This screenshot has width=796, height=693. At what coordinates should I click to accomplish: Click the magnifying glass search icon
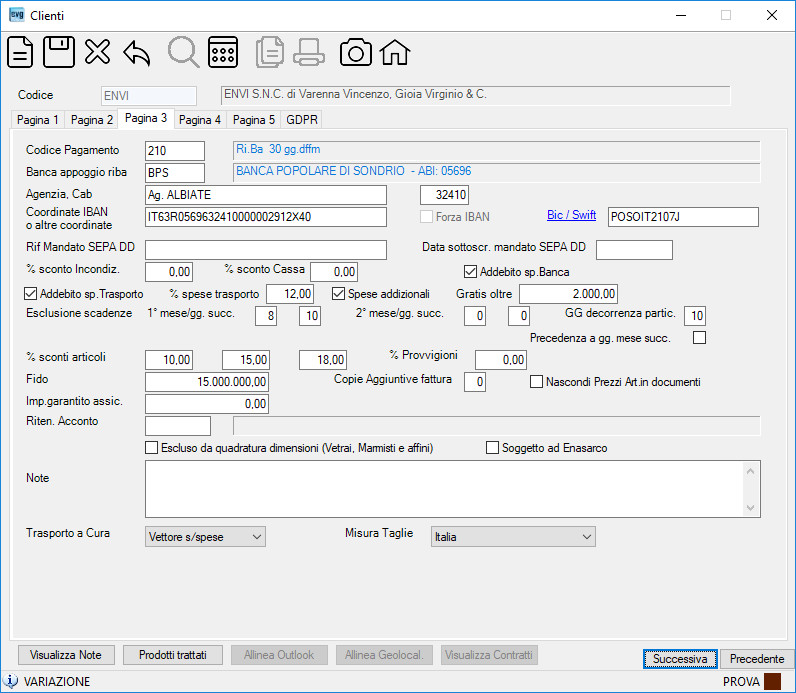coord(183,52)
